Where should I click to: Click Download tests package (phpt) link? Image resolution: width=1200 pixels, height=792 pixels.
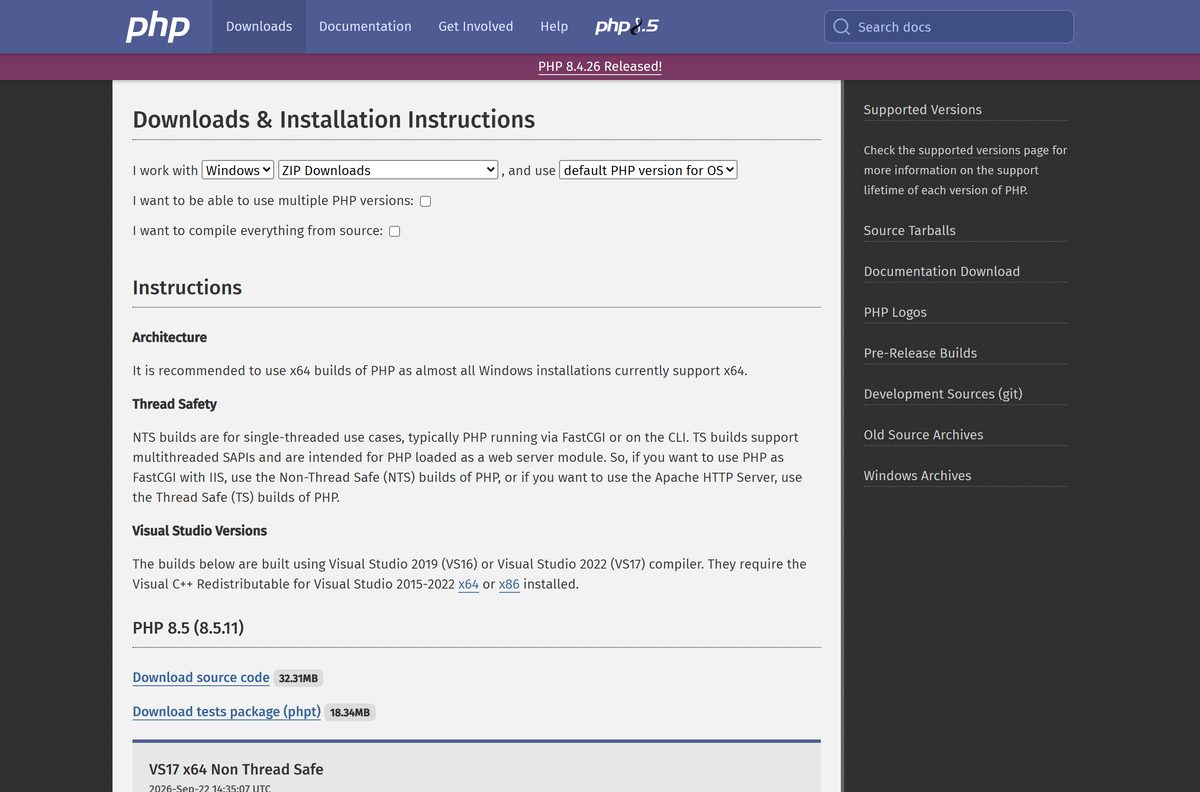[x=227, y=712]
